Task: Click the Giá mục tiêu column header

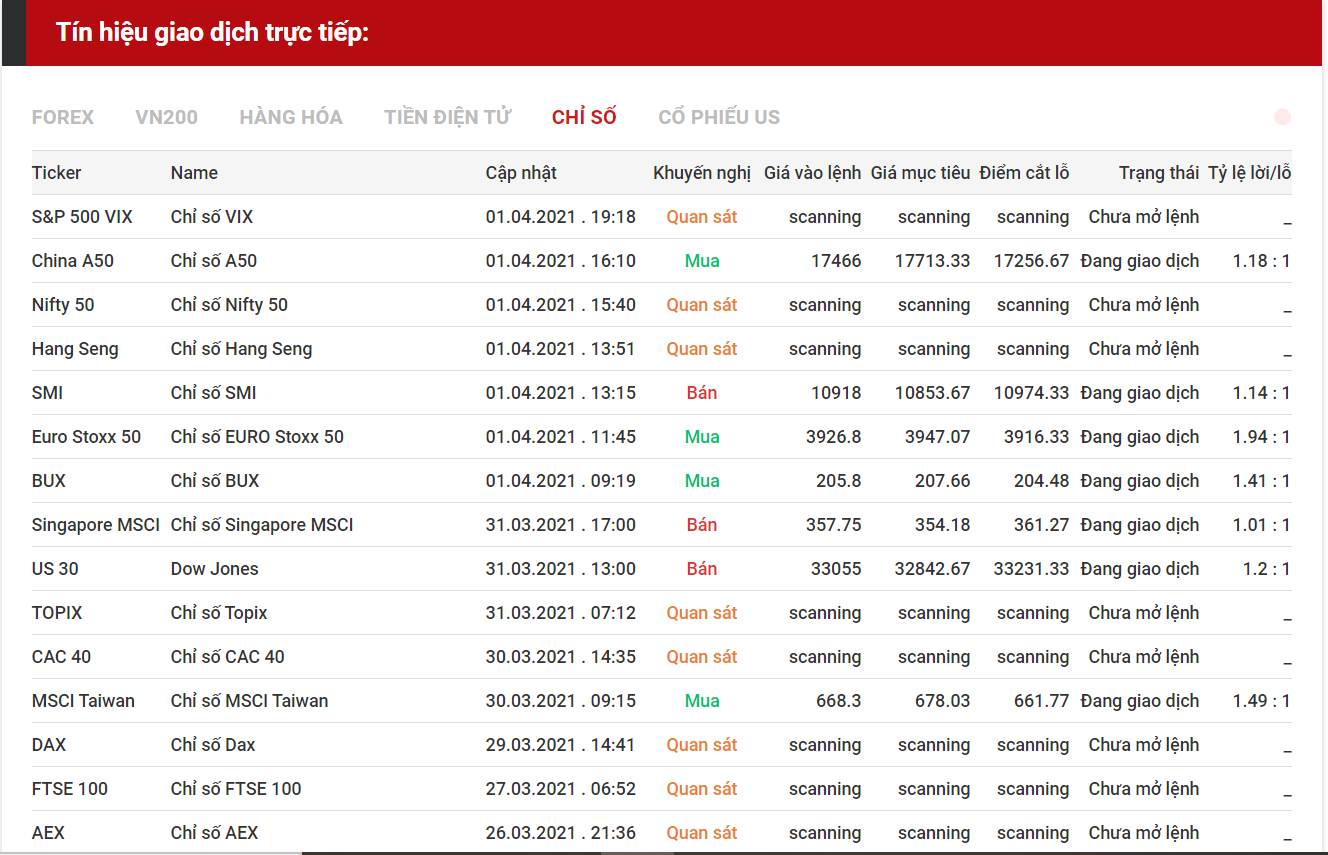Action: click(920, 173)
